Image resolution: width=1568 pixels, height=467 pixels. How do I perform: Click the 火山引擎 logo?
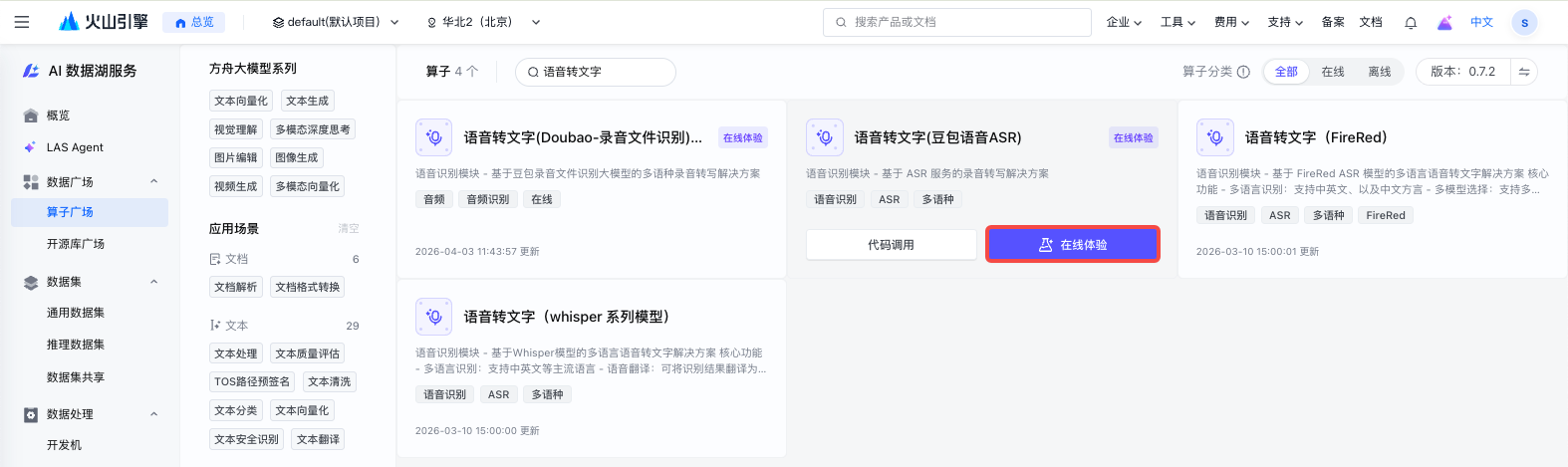coord(104,22)
